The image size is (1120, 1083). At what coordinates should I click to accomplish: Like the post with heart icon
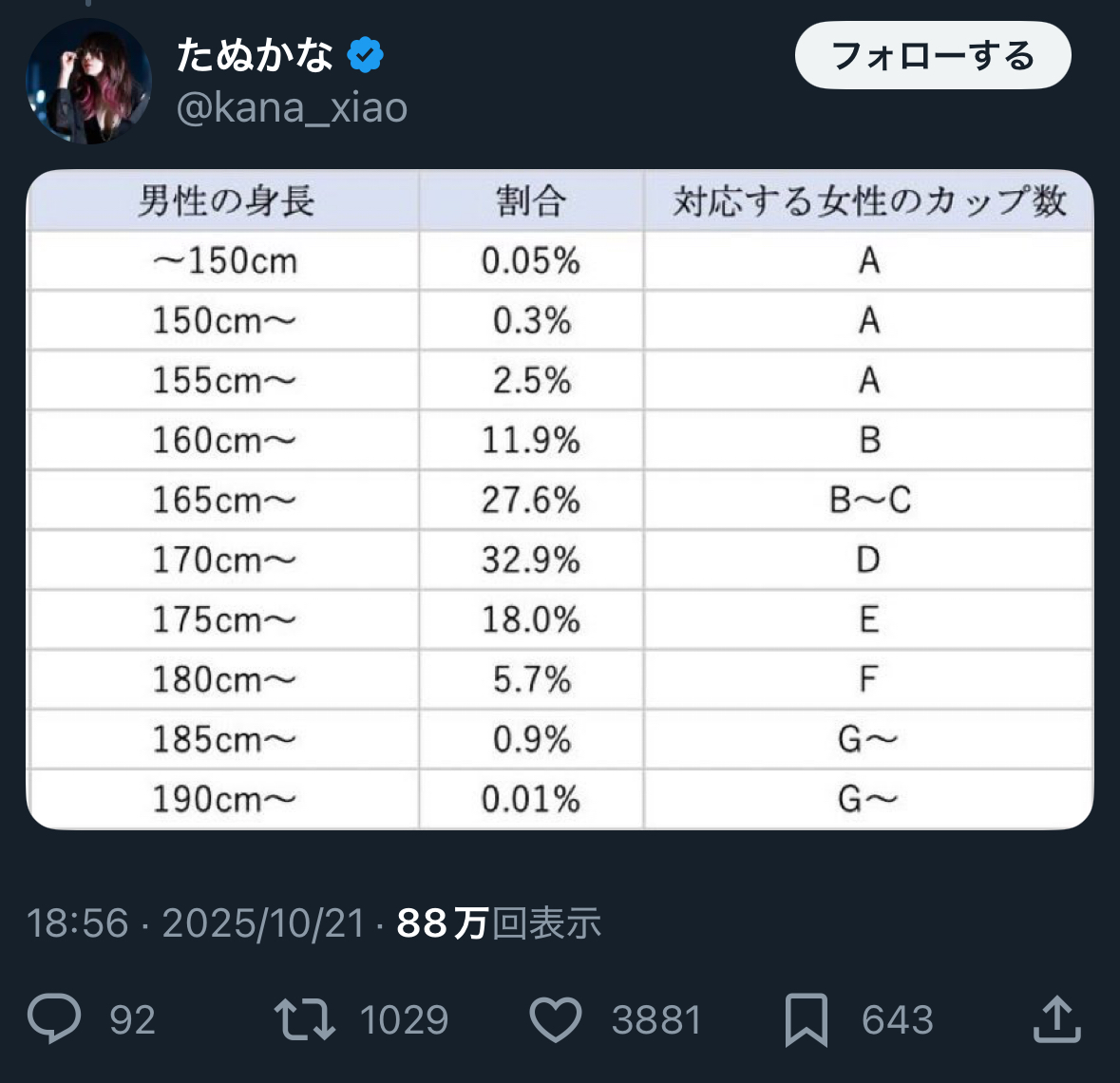[x=555, y=1019]
